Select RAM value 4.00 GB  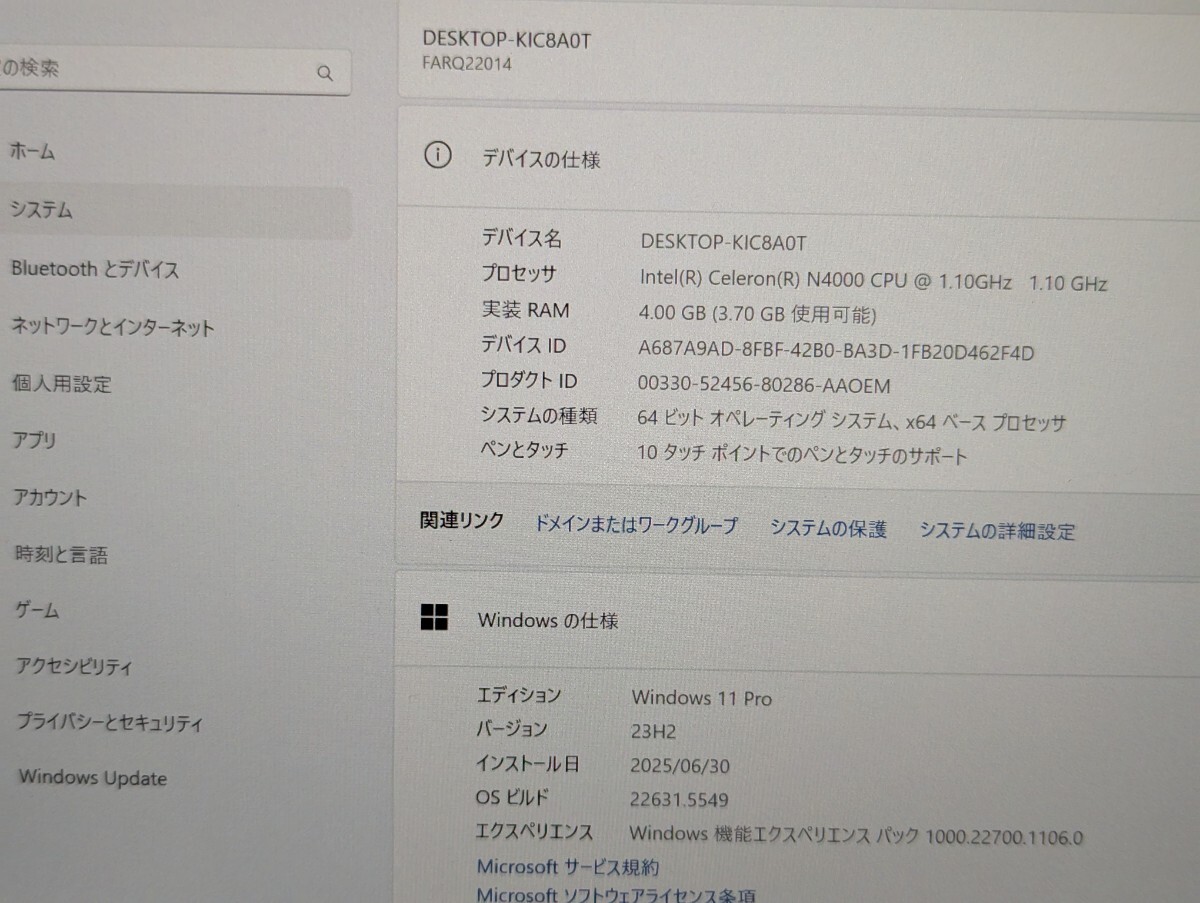click(x=758, y=315)
